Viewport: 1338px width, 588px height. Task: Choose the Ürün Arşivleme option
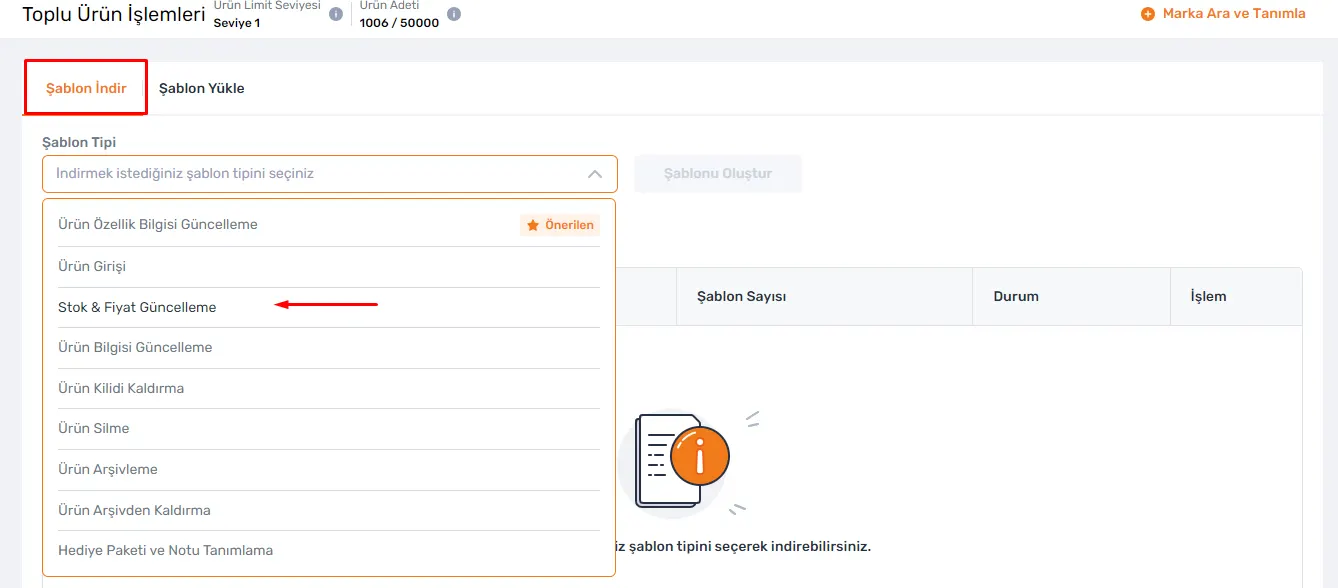[x=329, y=469]
